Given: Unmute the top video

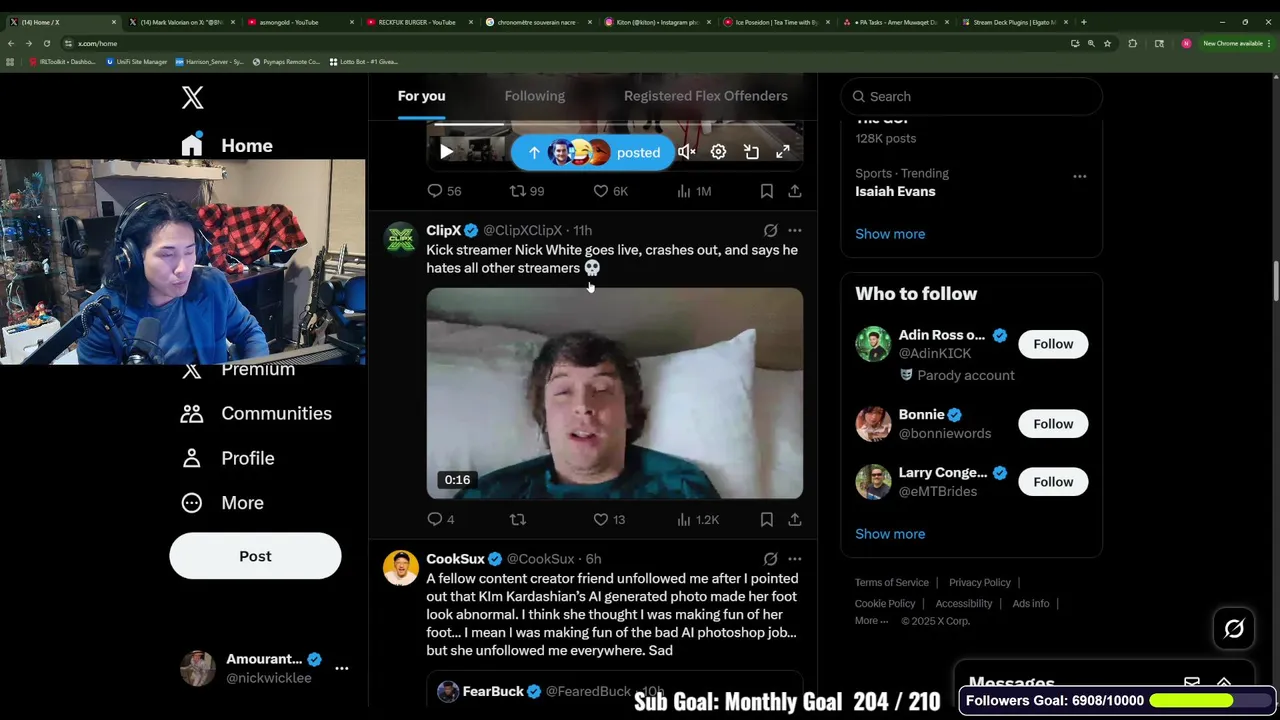Looking at the screenshot, I should 686,152.
